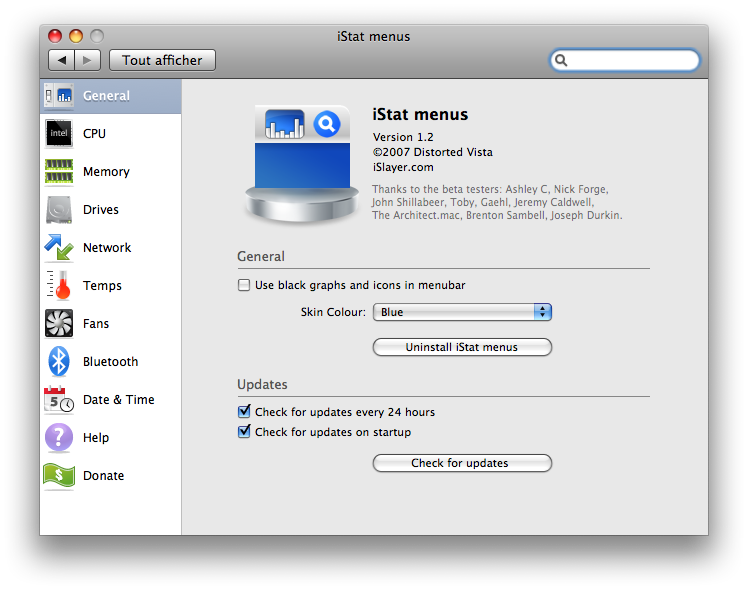
Task: Open the Network pane label
Action: 107,248
